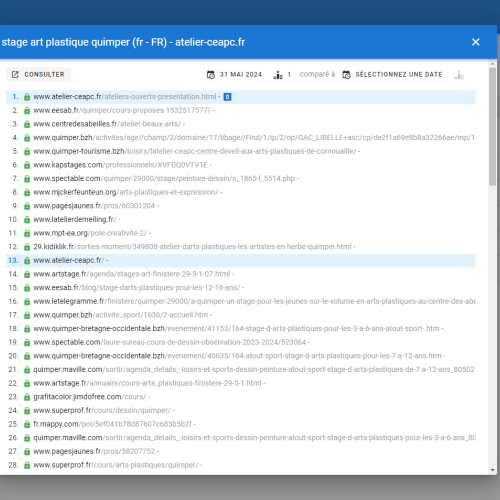Select the highlighted www.atelier-ceapc.fr/ row 13
Image resolution: width=500 pixels, height=500 pixels.
pos(241,260)
